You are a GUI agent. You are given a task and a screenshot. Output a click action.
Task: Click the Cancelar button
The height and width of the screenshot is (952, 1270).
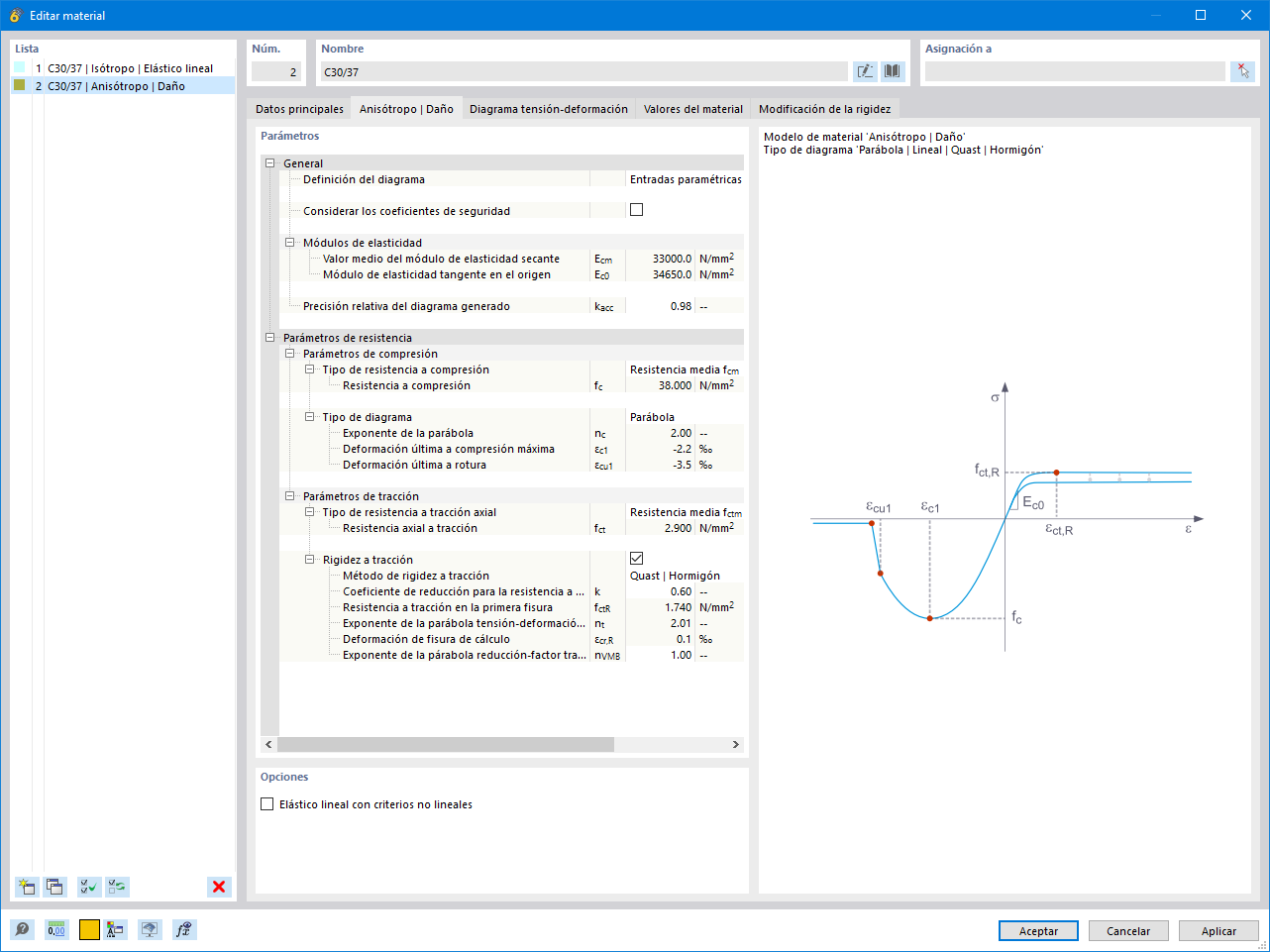1128,931
